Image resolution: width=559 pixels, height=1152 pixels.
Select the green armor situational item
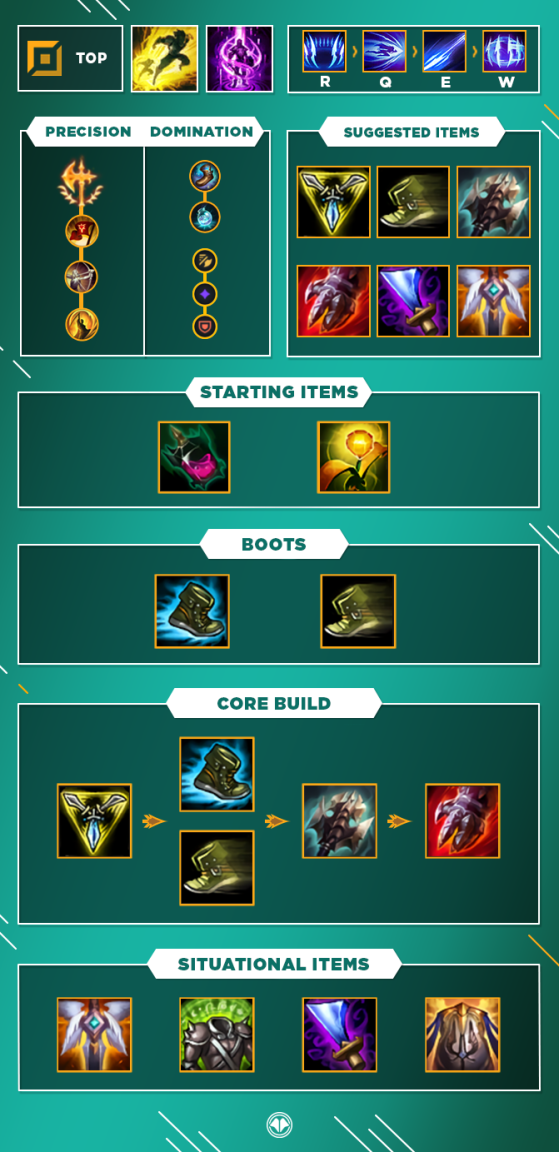(217, 1034)
